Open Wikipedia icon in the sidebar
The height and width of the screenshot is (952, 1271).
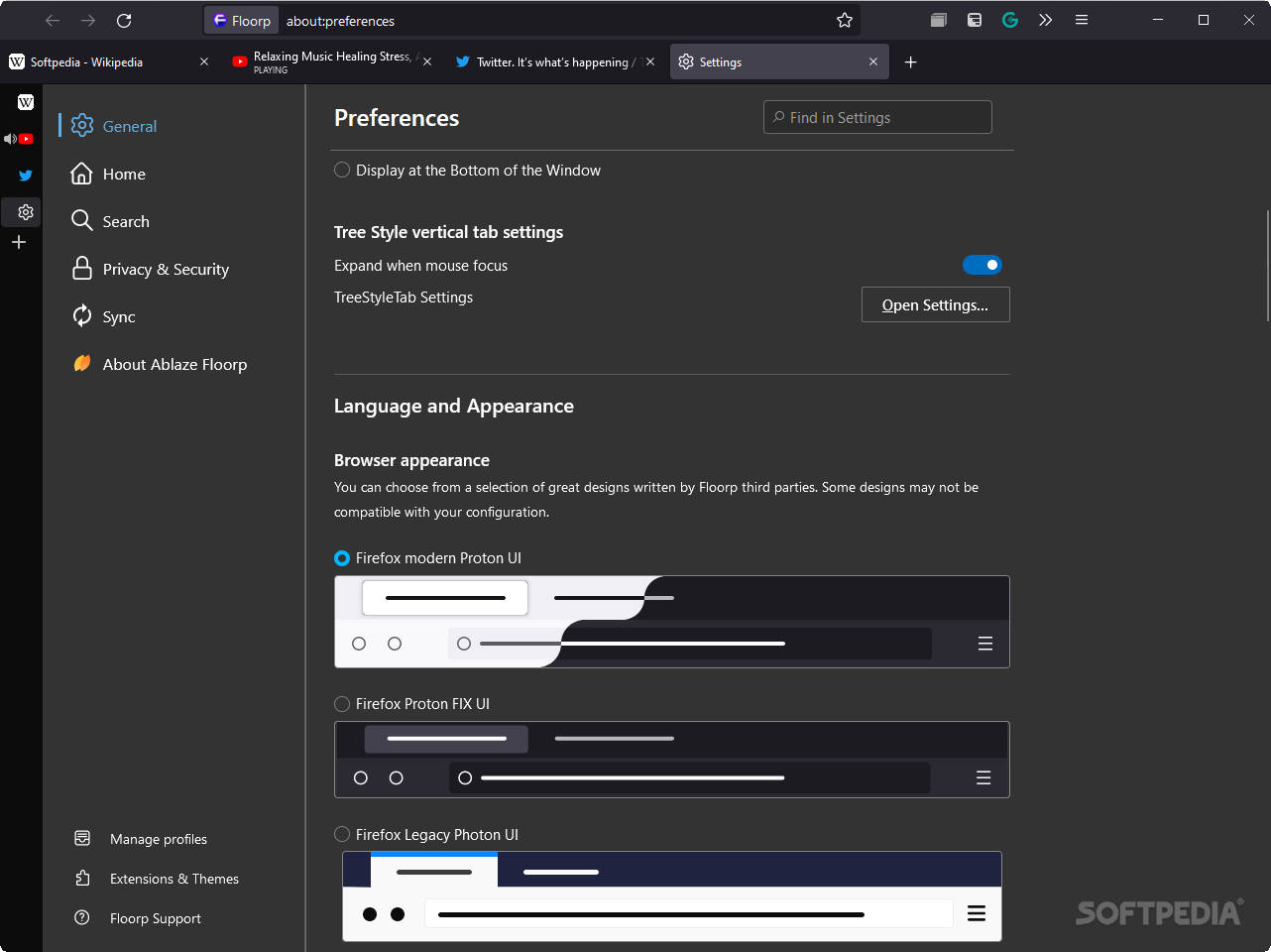[26, 102]
